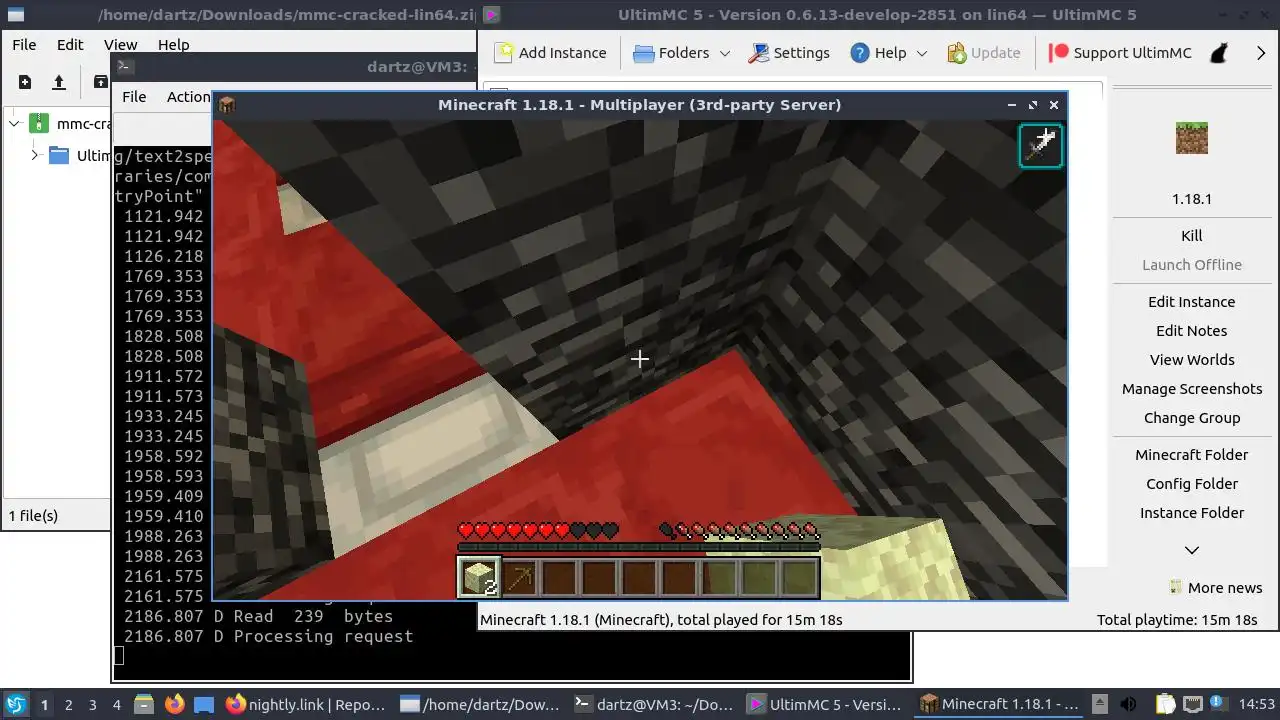The width and height of the screenshot is (1280, 720).
Task: Open the Minecraft Folder
Action: pos(1192,455)
